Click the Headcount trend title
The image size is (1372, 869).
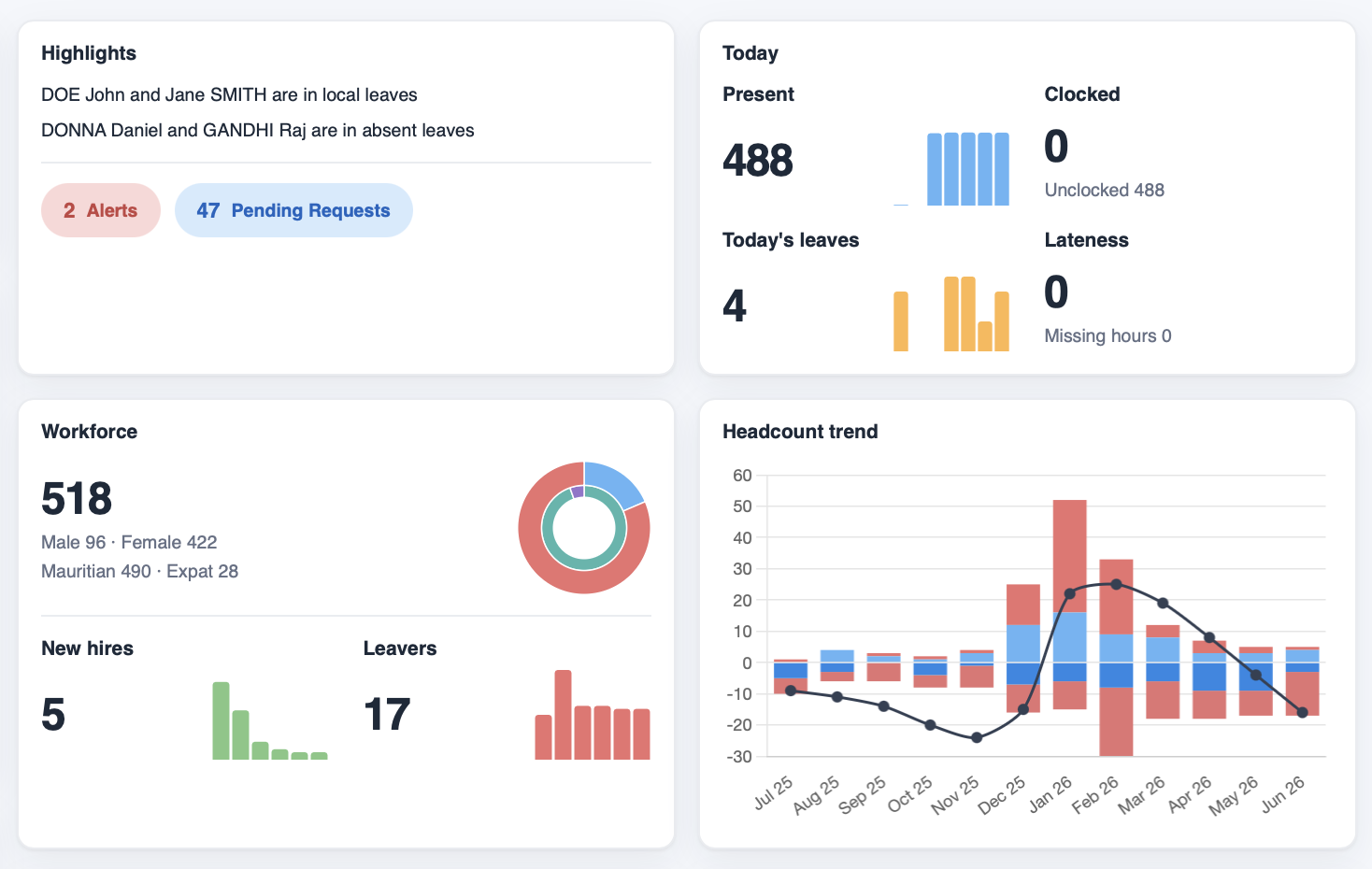point(800,432)
